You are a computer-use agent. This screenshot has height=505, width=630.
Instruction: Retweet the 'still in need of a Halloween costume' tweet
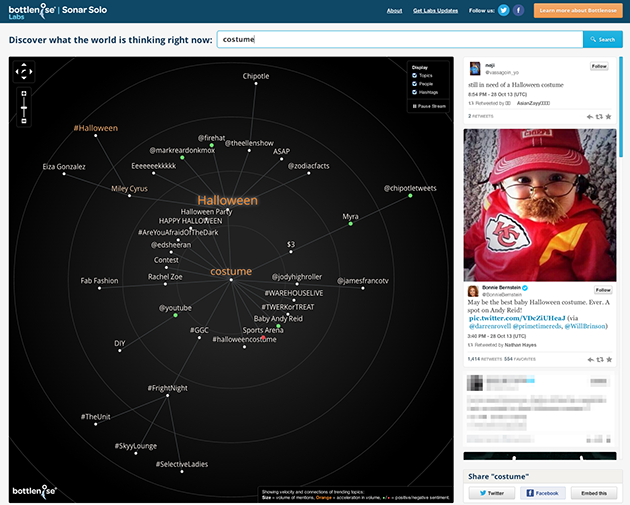[599, 117]
